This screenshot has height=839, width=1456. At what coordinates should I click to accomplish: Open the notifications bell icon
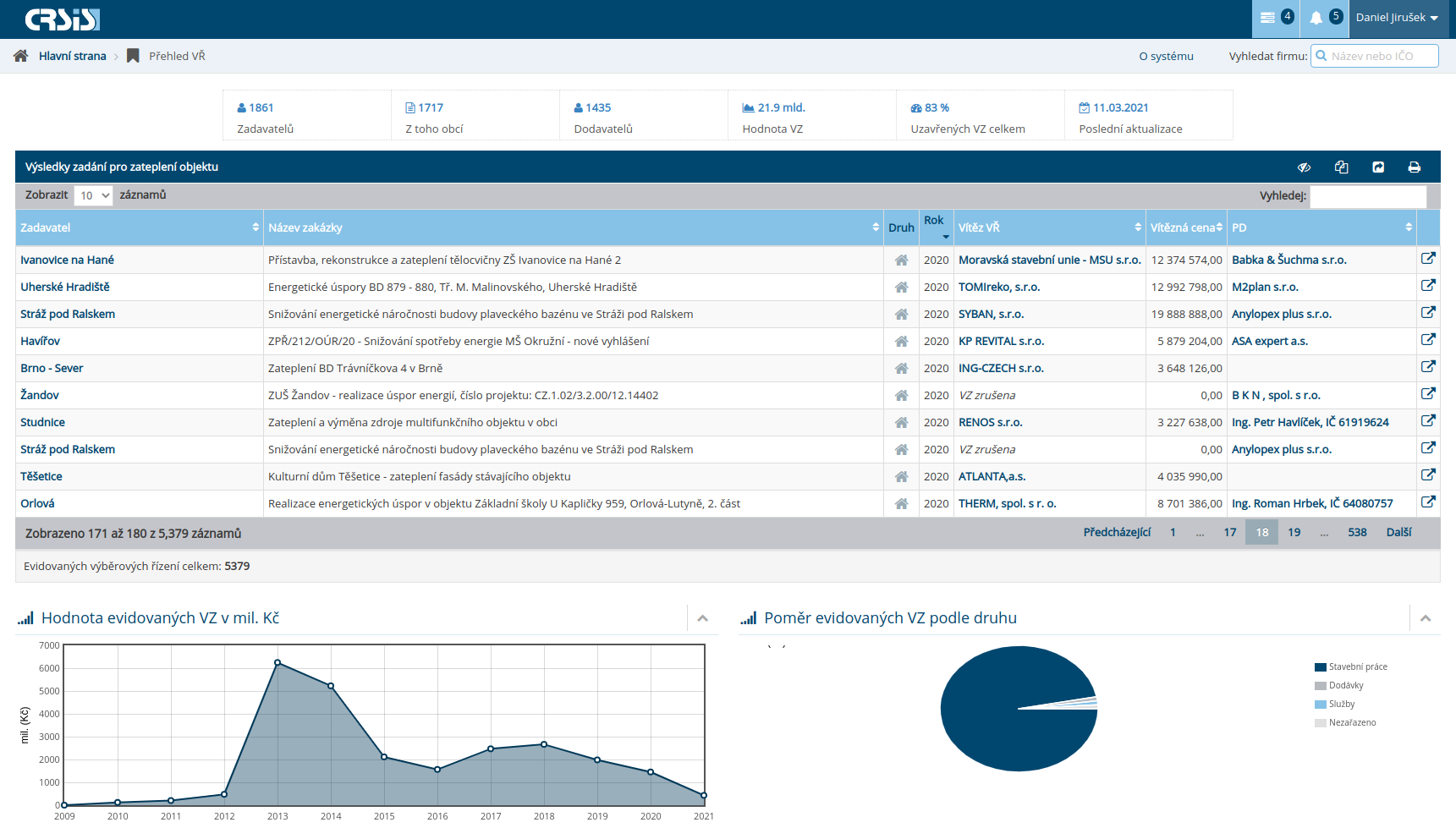[x=1316, y=18]
